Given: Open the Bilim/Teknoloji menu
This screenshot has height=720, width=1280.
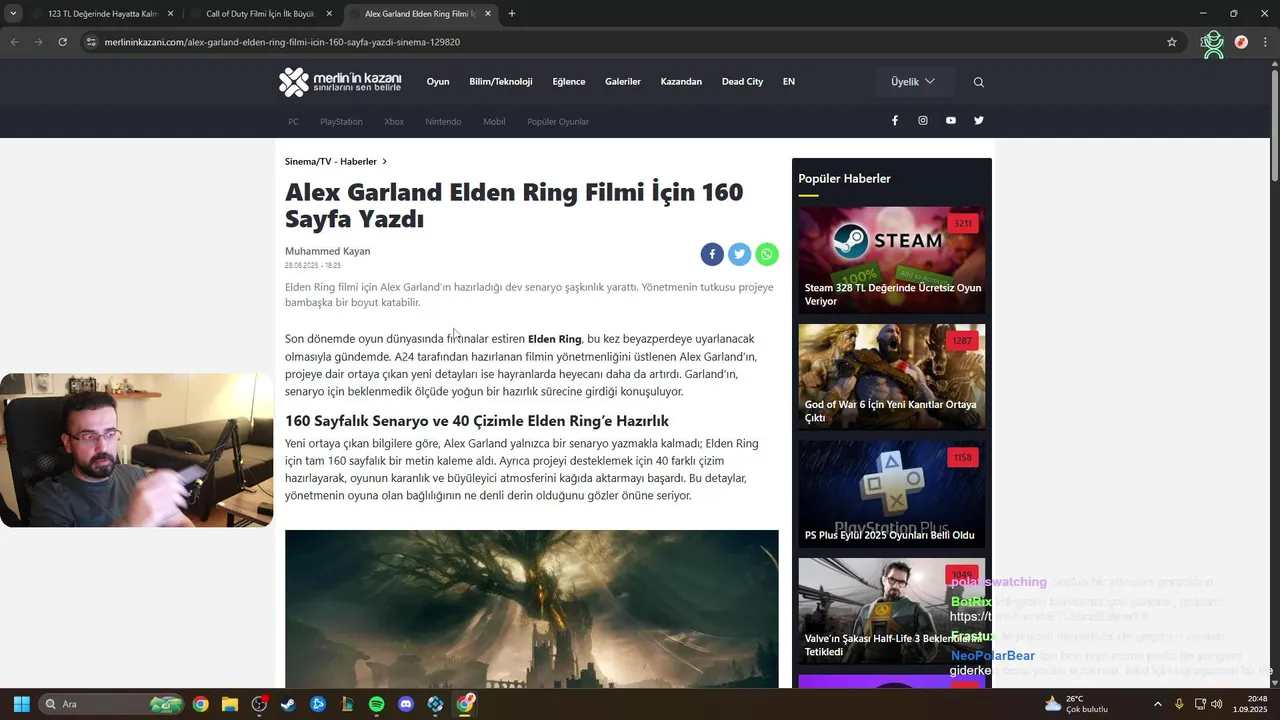Looking at the screenshot, I should pyautogui.click(x=501, y=82).
